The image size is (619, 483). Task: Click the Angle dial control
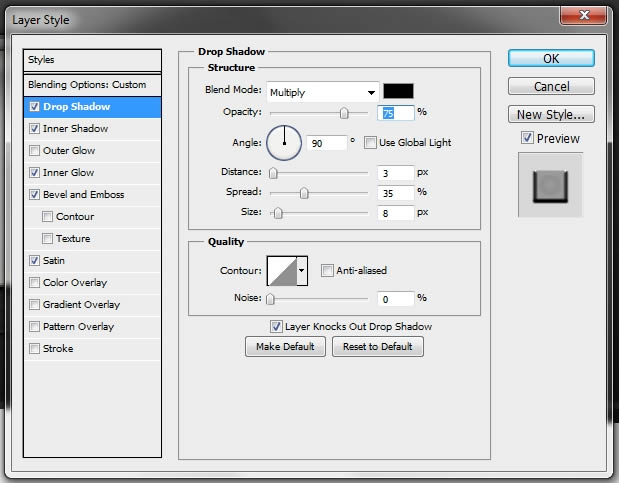[284, 143]
